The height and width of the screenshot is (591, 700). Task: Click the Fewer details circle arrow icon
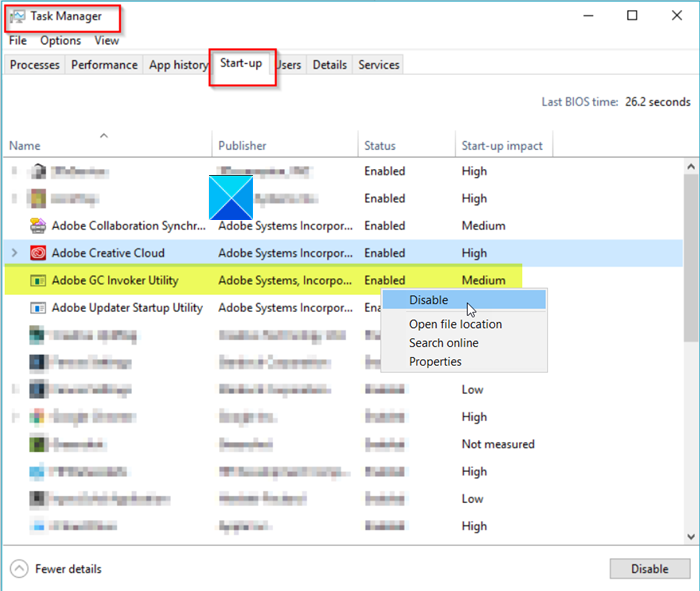tap(19, 569)
